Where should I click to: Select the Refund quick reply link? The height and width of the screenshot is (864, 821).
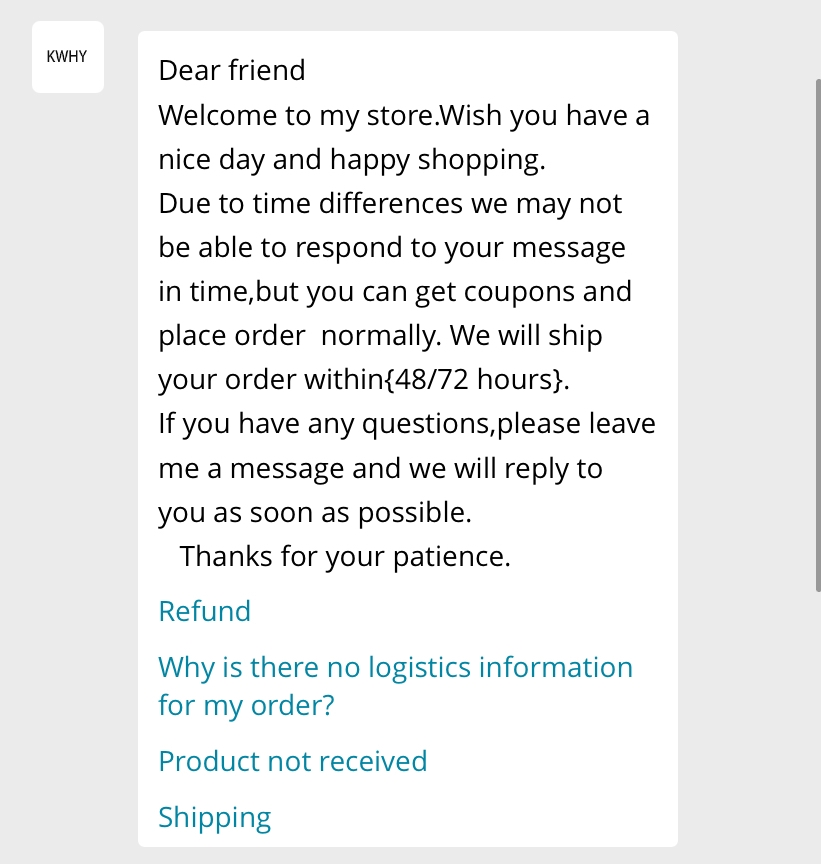204,611
